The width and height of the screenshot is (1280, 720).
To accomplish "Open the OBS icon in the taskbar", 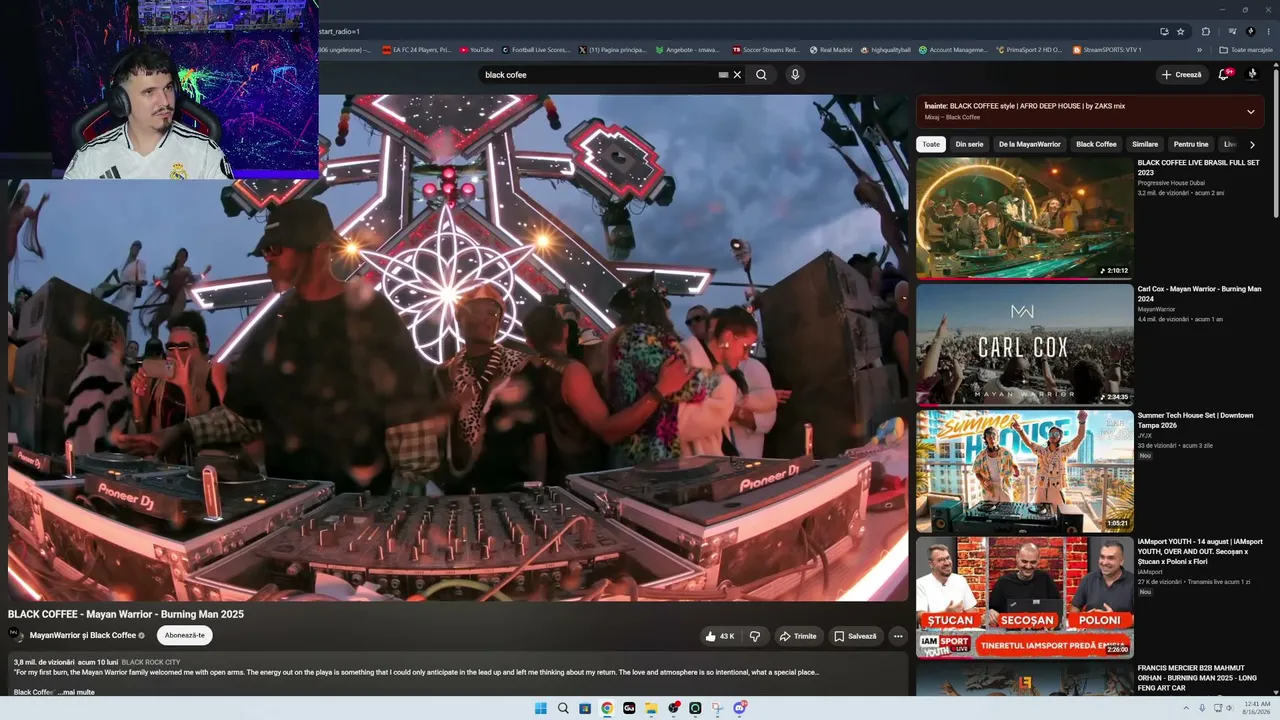I will tap(673, 708).
